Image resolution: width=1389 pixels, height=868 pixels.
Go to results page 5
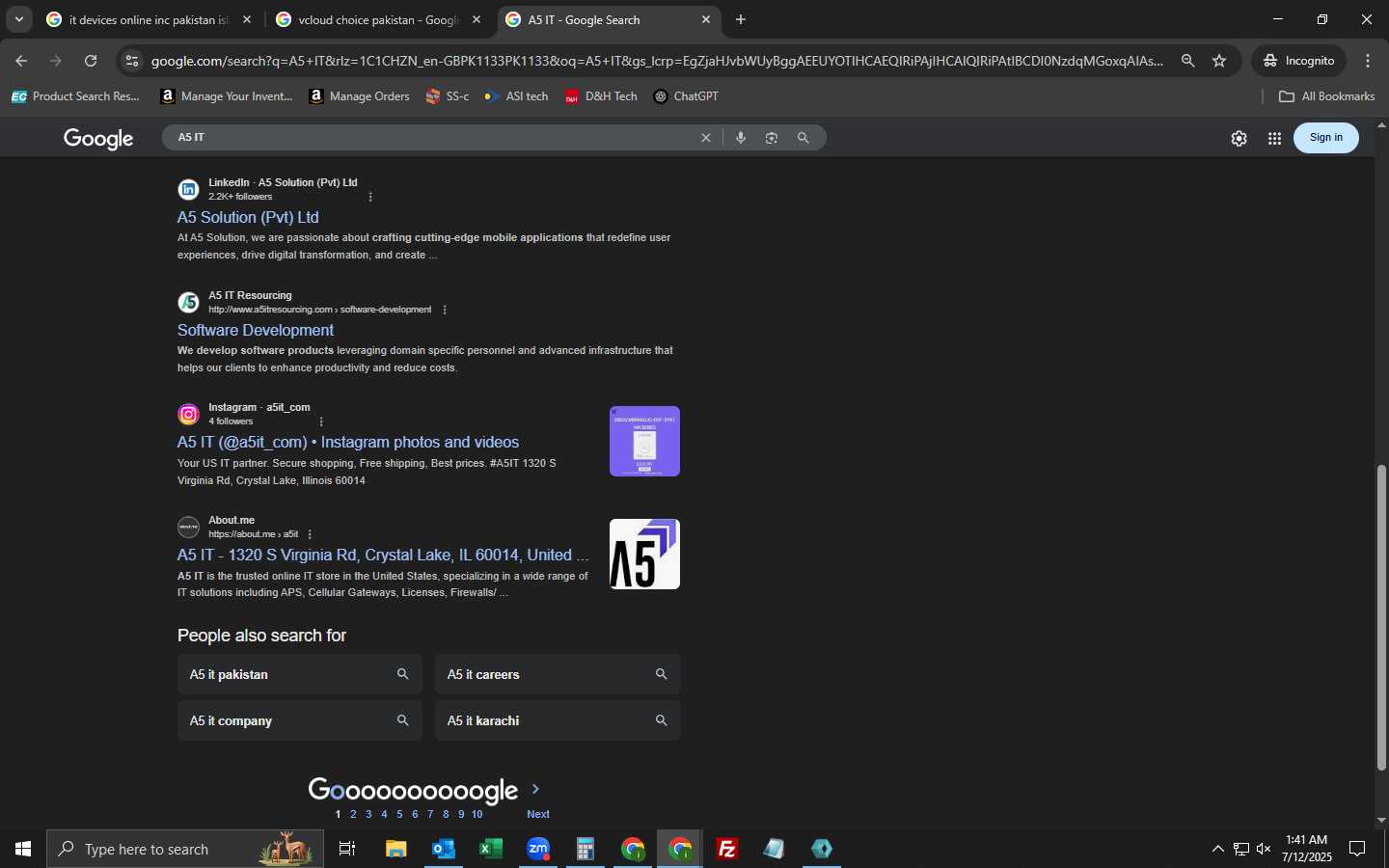click(399, 814)
